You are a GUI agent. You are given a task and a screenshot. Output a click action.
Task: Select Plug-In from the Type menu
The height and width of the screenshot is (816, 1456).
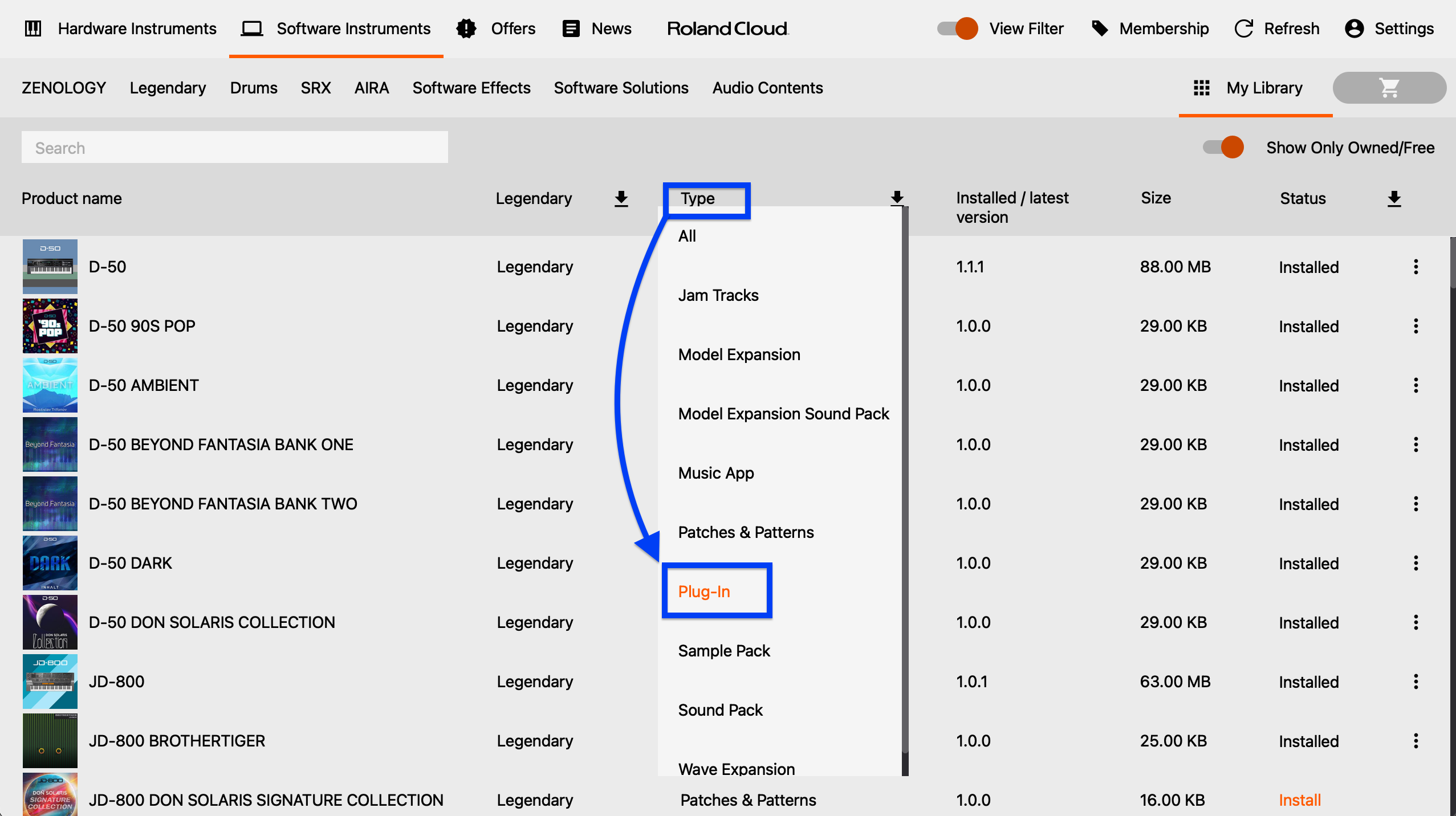point(704,591)
